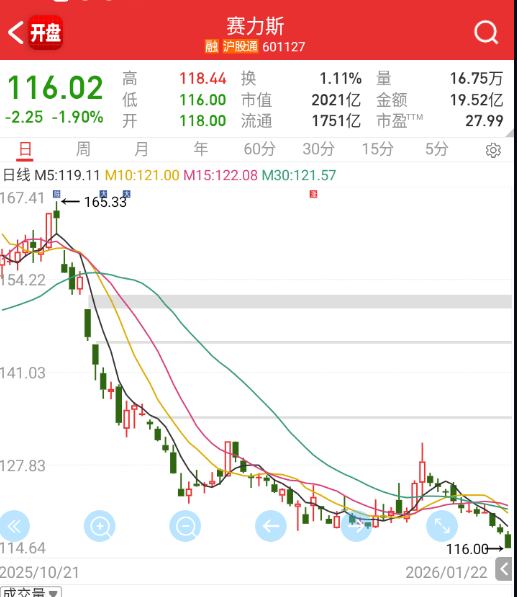Tap the market cap 2021亿
This screenshot has height=597, width=517.
(336, 100)
